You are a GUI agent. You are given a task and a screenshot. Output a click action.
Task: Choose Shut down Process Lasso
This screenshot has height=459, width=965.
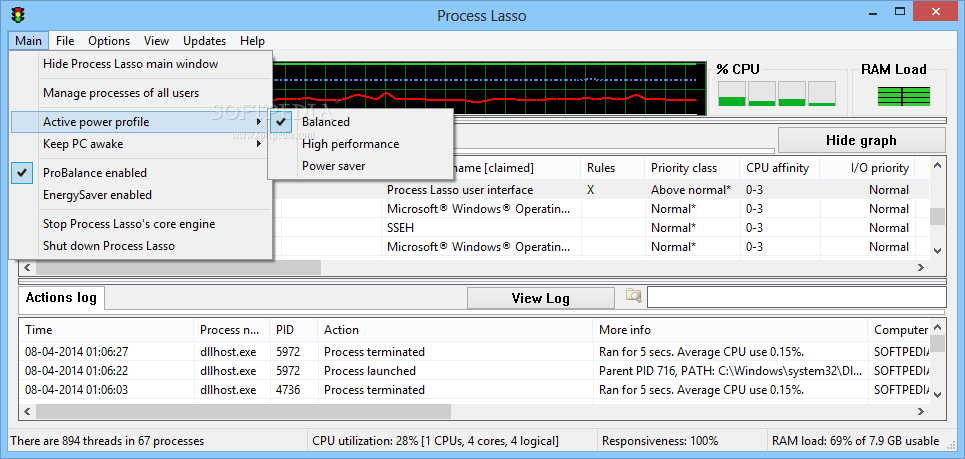pos(142,246)
